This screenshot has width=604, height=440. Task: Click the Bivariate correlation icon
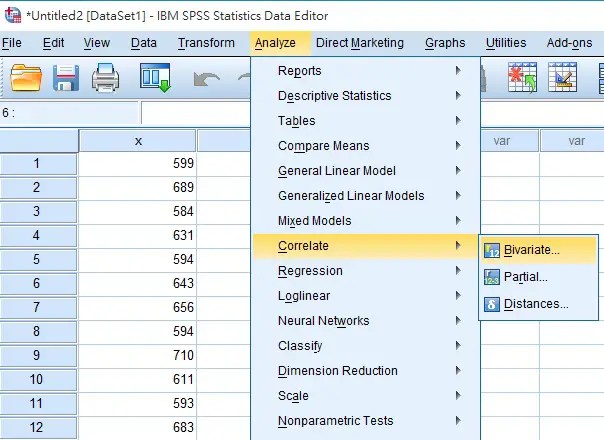point(492,250)
